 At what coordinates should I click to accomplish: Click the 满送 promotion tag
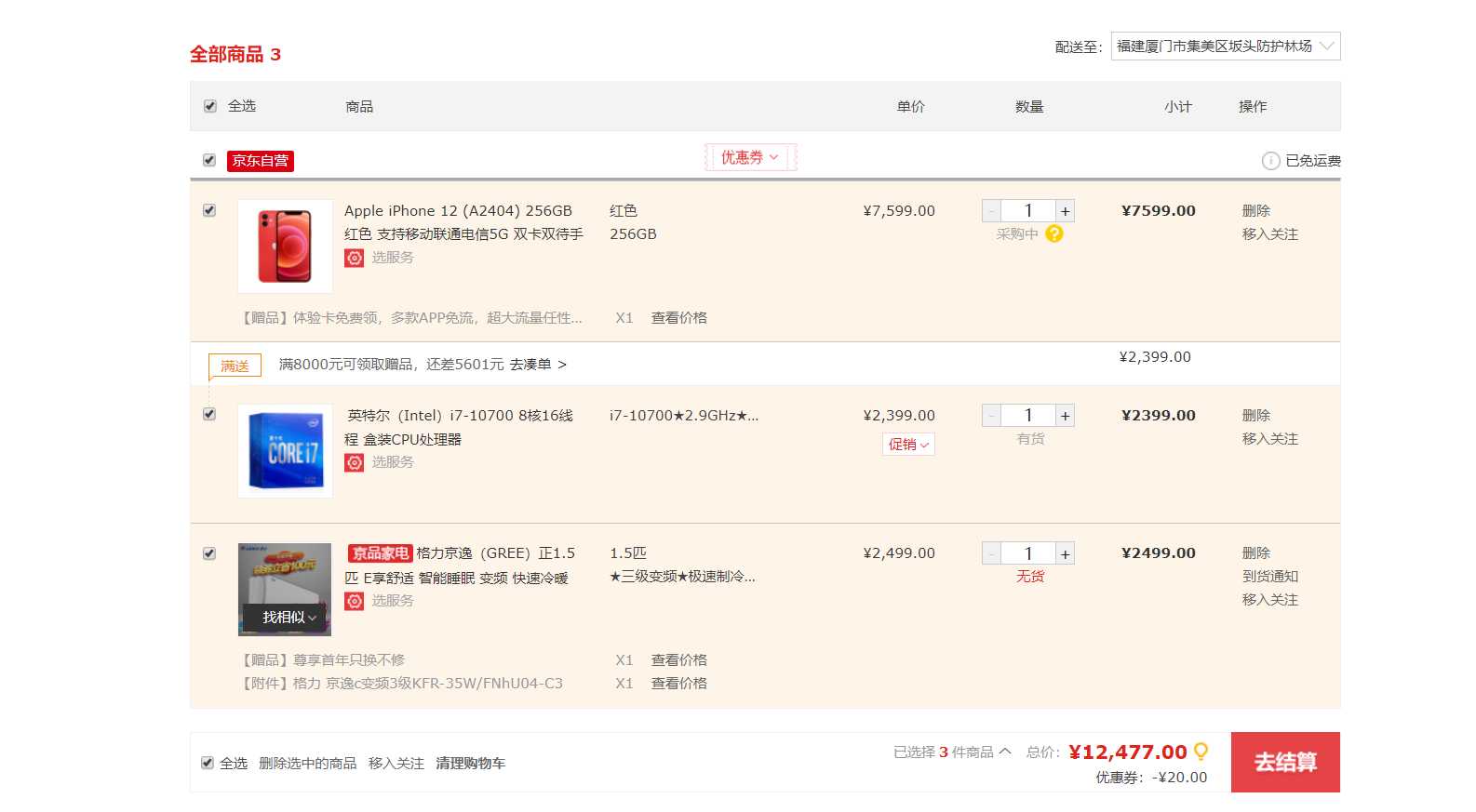(x=235, y=366)
